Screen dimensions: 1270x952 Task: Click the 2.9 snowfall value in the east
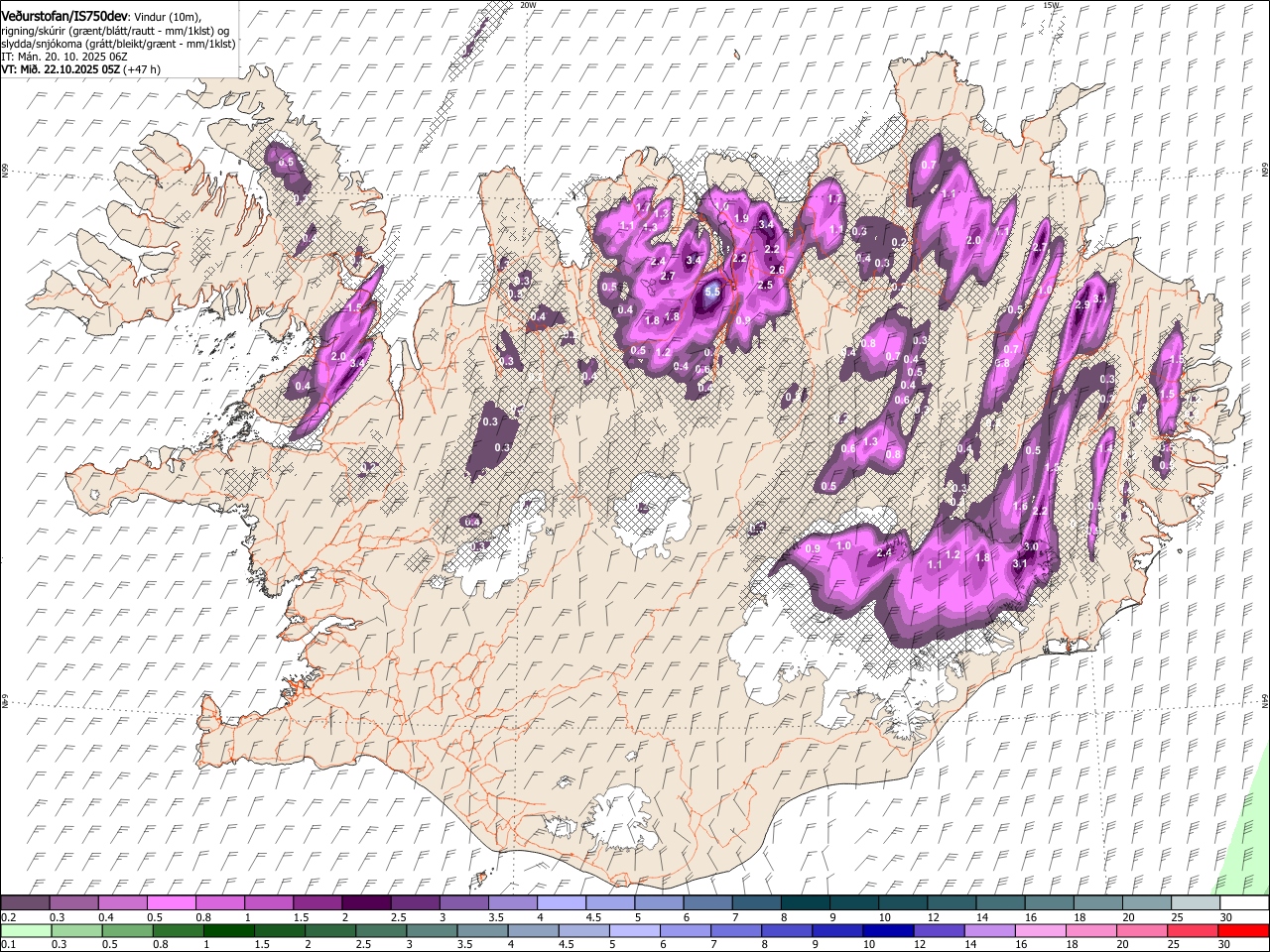tap(1081, 304)
